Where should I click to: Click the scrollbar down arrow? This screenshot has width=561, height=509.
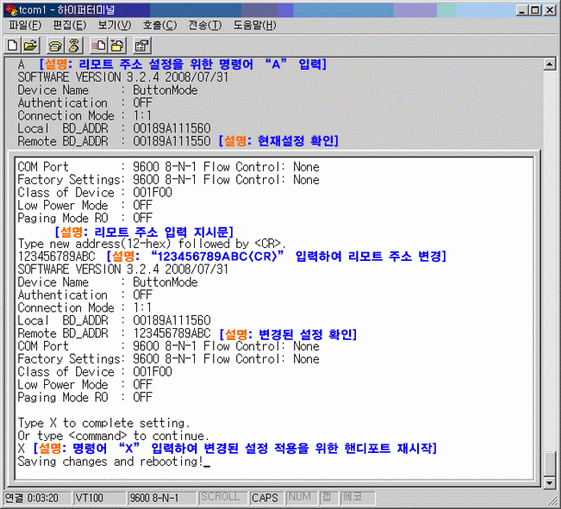549,483
